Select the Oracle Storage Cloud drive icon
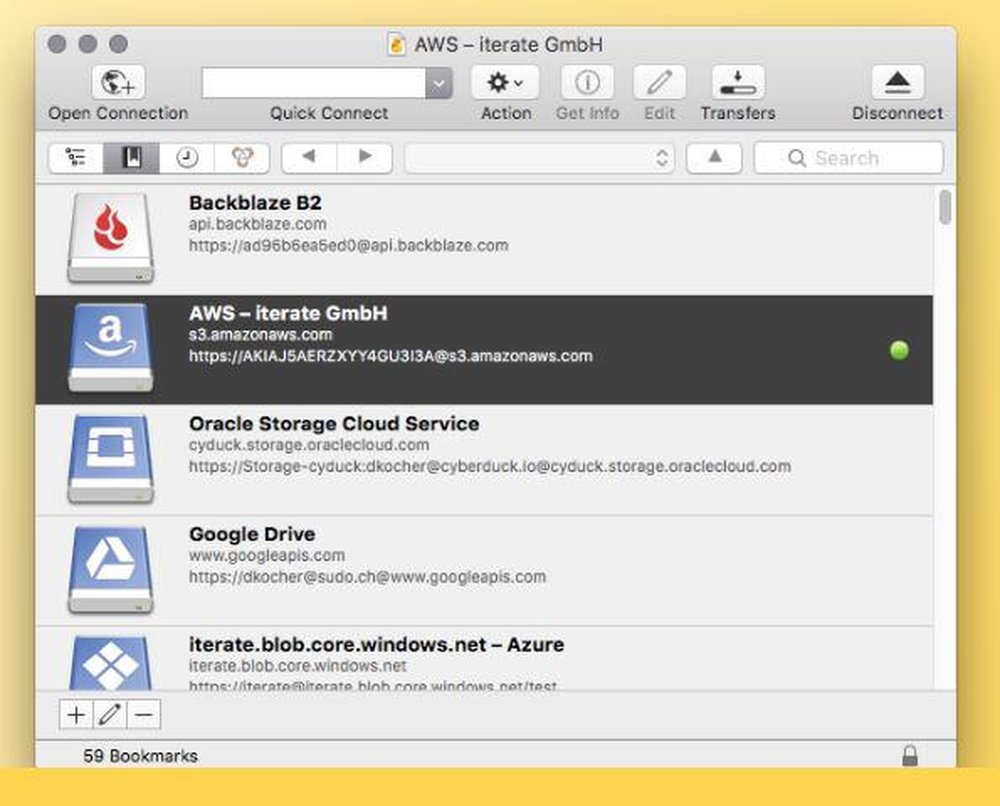 pyautogui.click(x=111, y=458)
